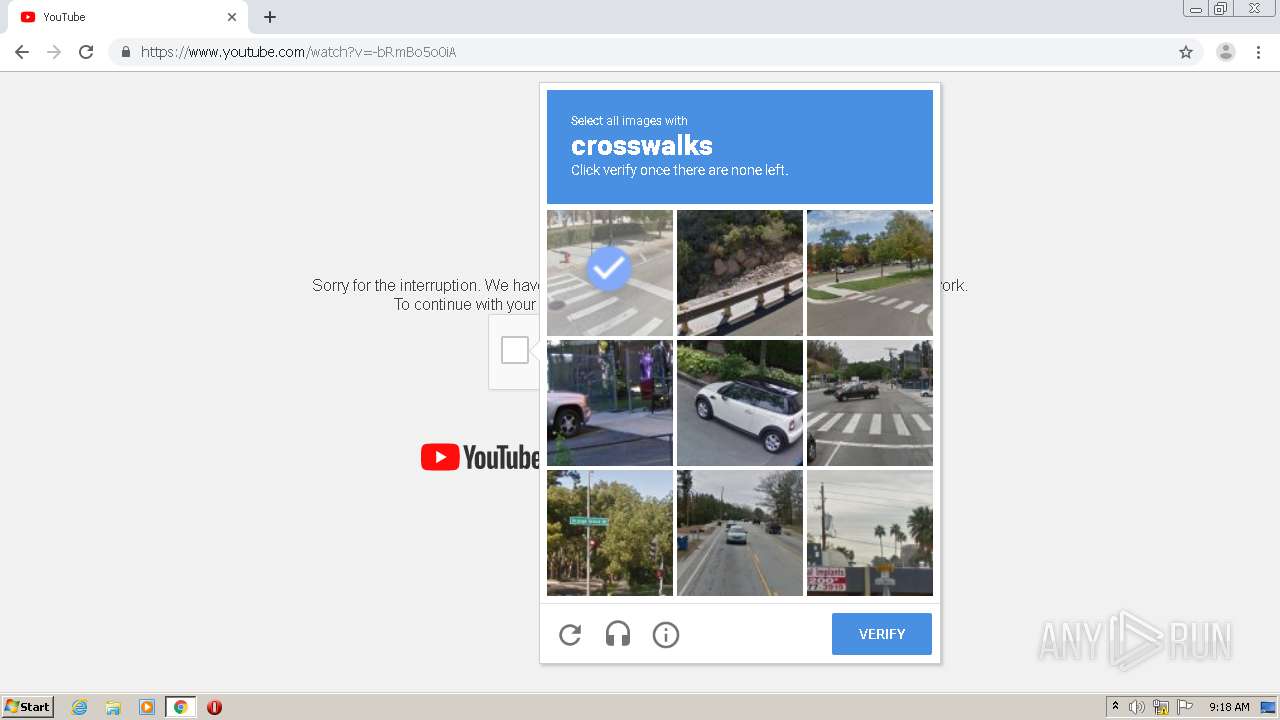The image size is (1280, 720).
Task: Click the reCAPTCHA reload challenge icon
Action: coord(570,634)
